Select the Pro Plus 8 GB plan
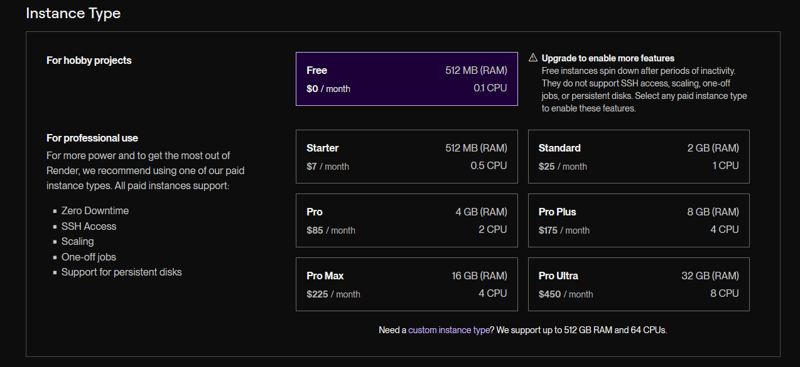Screen dimensions: 800x367 pyautogui.click(x=639, y=221)
